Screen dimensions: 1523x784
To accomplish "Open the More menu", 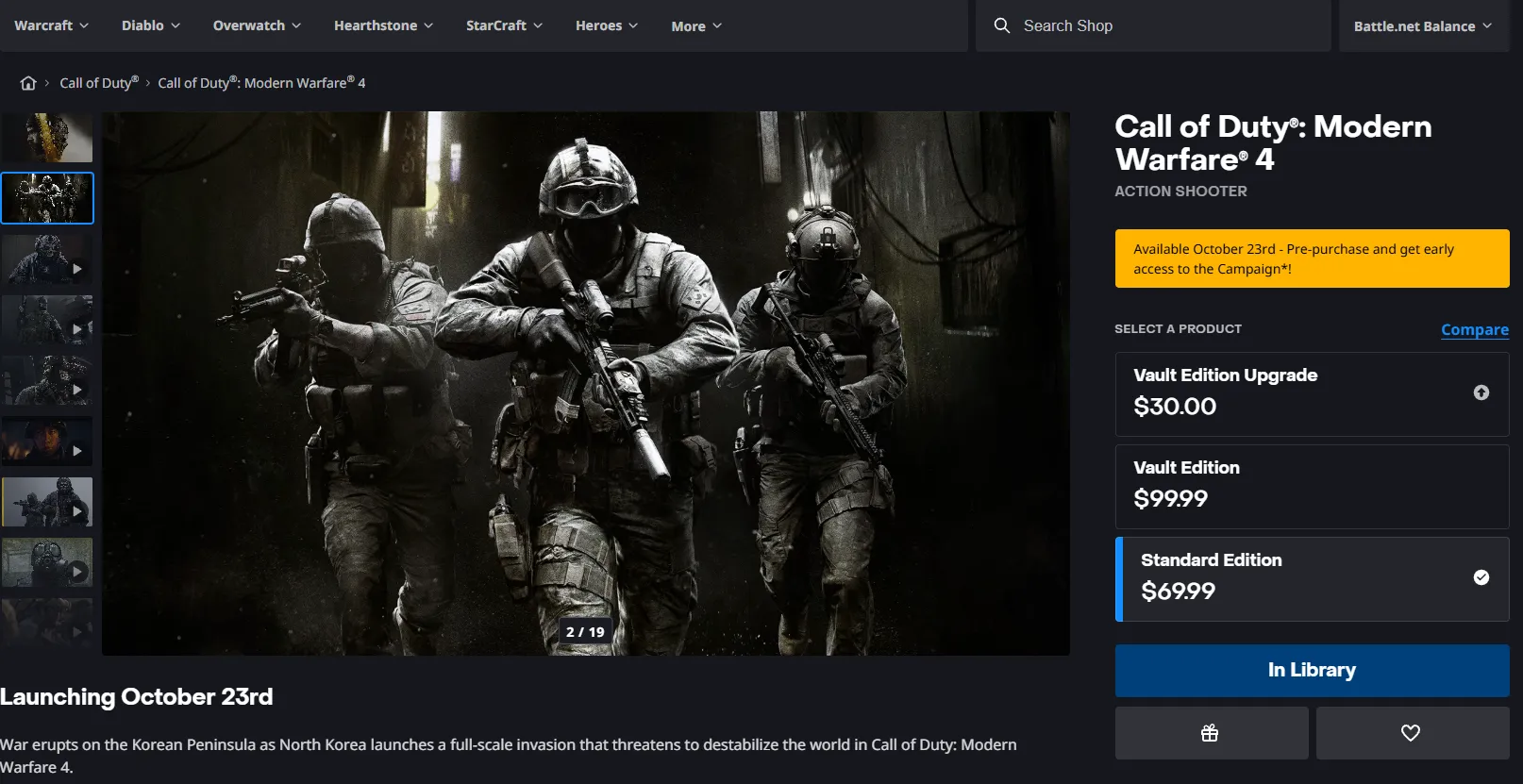I will (x=696, y=26).
